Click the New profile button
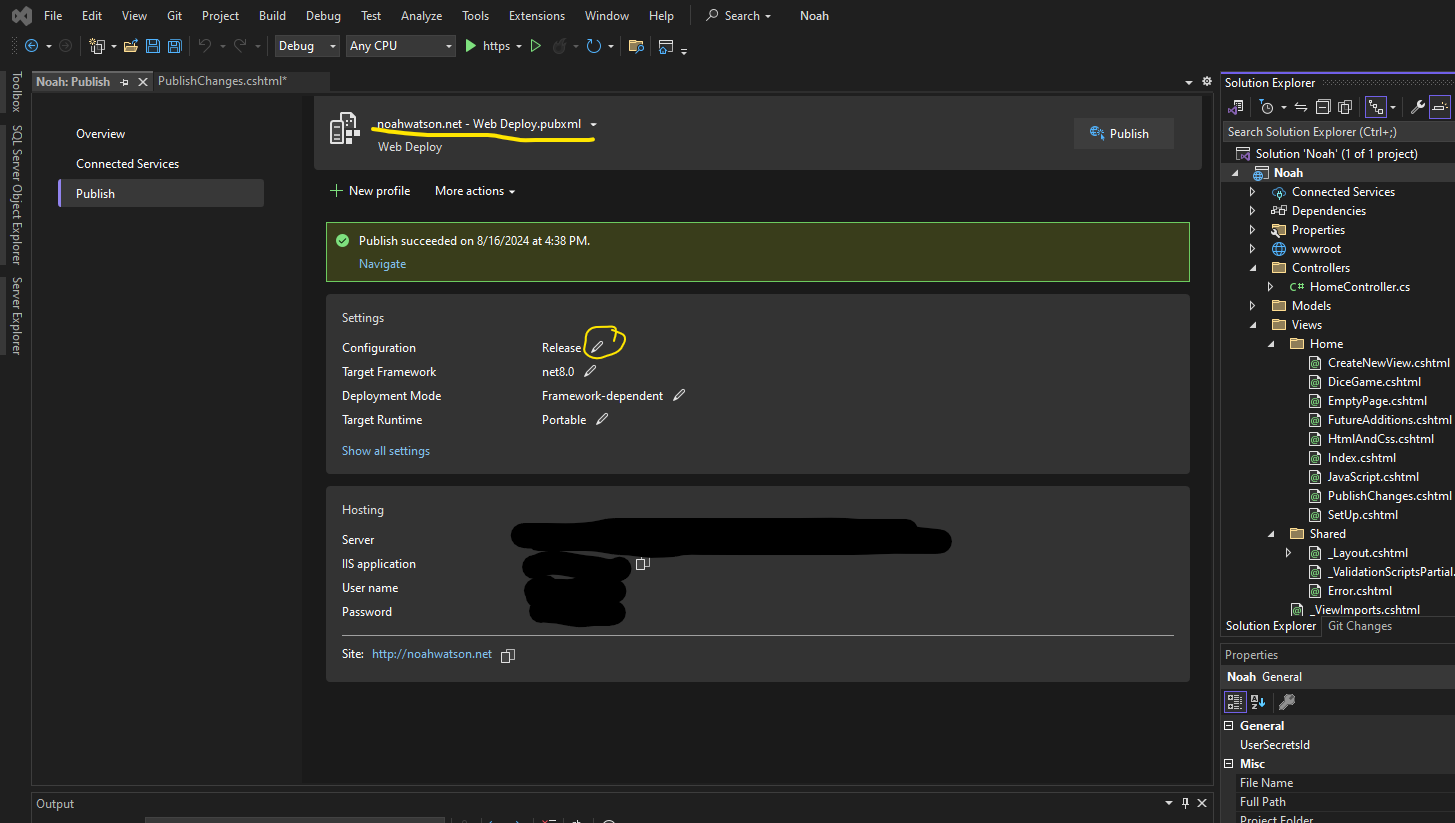1455x823 pixels. click(x=370, y=191)
